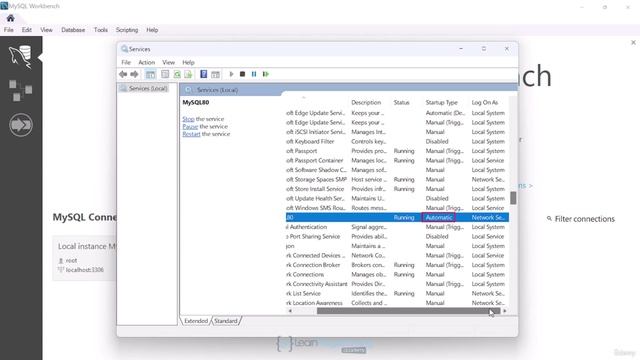Select the iSCSI Initiator service row

pos(397,132)
